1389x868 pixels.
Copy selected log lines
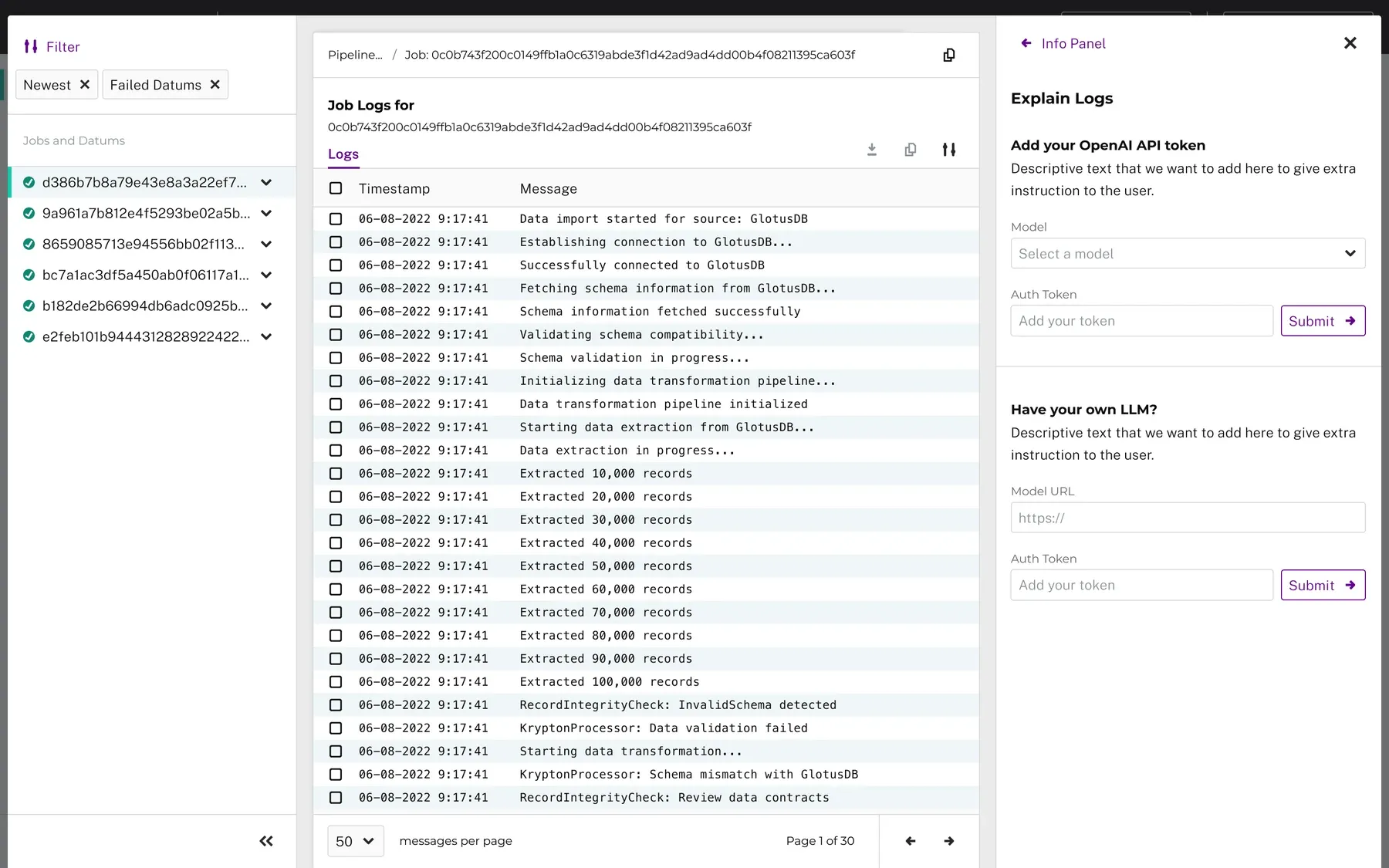coord(911,150)
